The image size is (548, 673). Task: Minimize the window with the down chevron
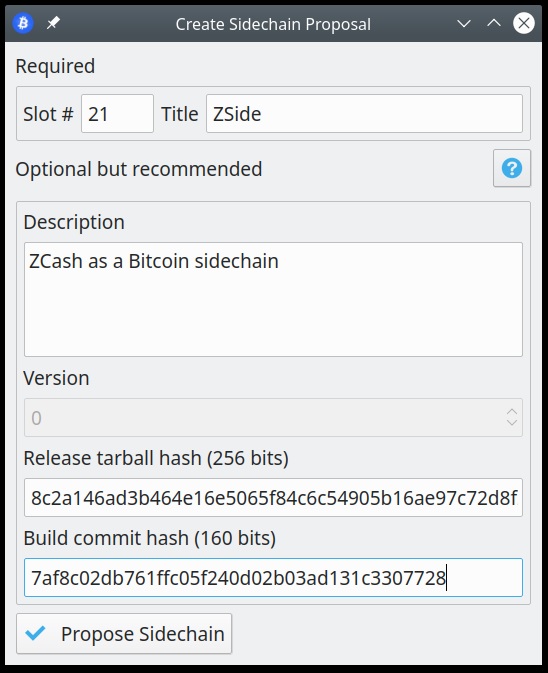point(464,23)
